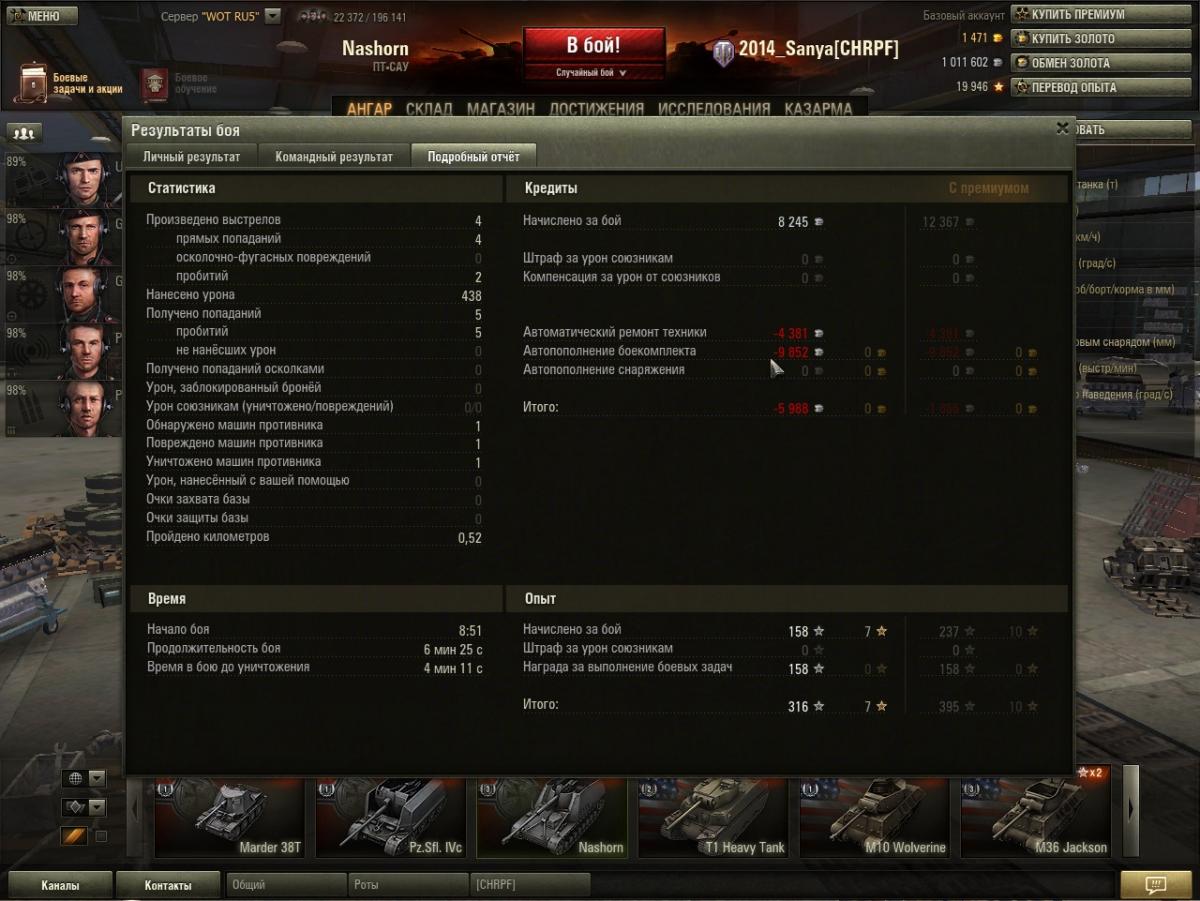Select the gunner crew member portrait
Viewport: 1200px width, 901px height.
click(84, 237)
